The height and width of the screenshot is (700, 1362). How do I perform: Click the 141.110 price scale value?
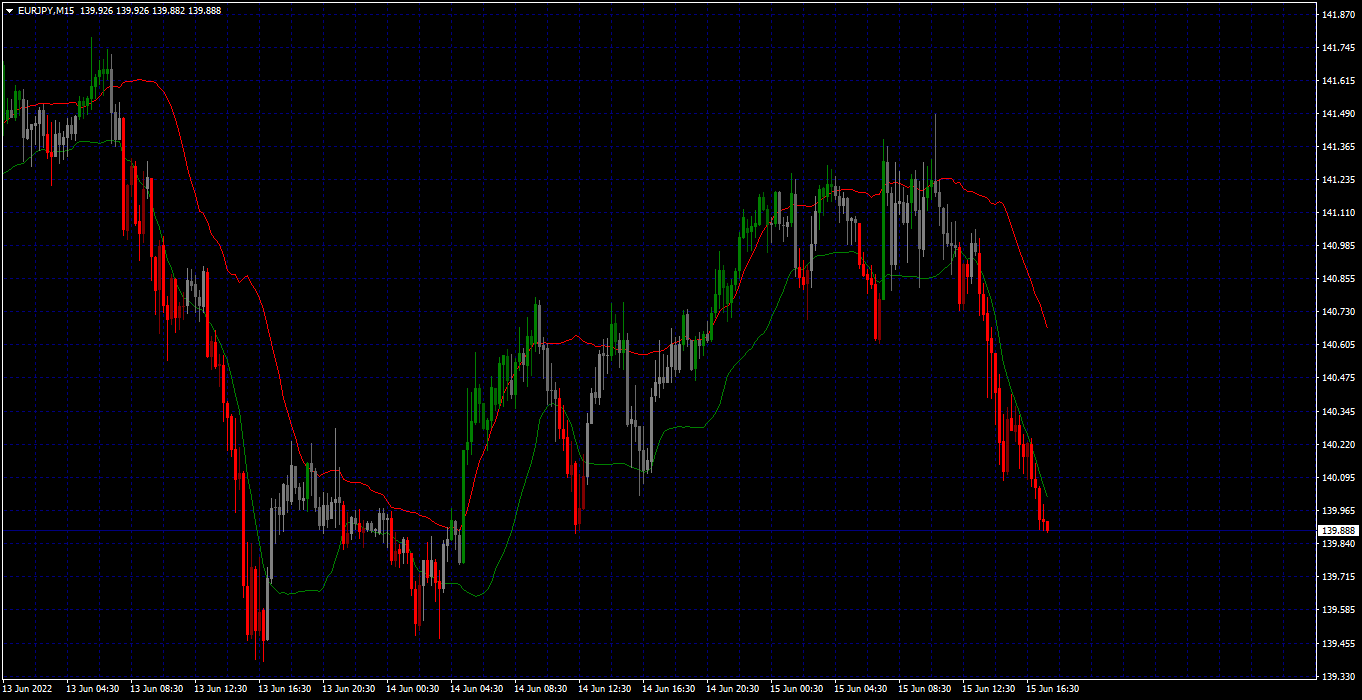click(1338, 213)
